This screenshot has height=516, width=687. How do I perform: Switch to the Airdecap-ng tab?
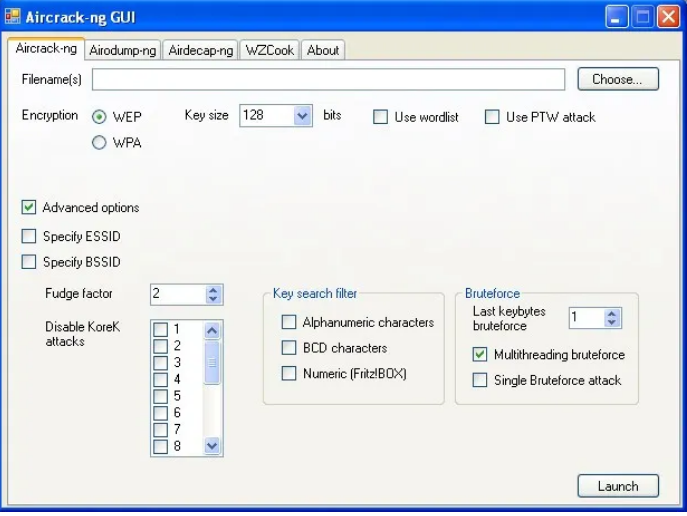pos(201,50)
